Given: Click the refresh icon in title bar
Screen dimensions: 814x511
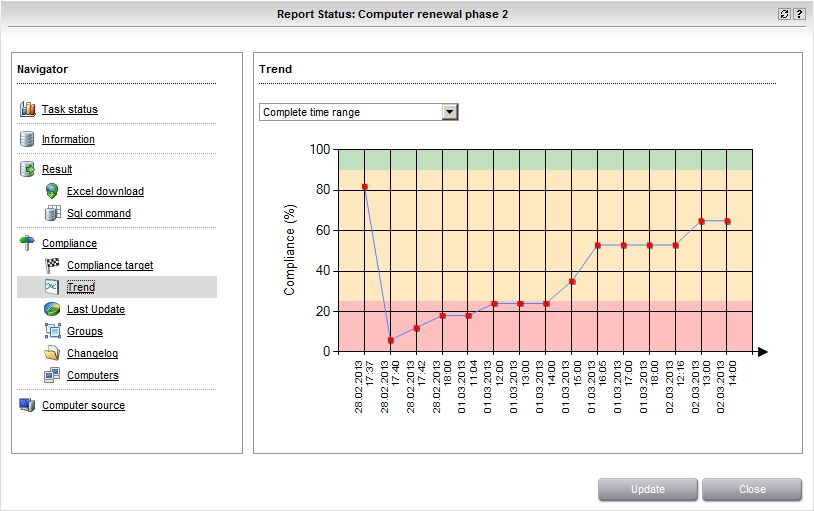Looking at the screenshot, I should [784, 14].
